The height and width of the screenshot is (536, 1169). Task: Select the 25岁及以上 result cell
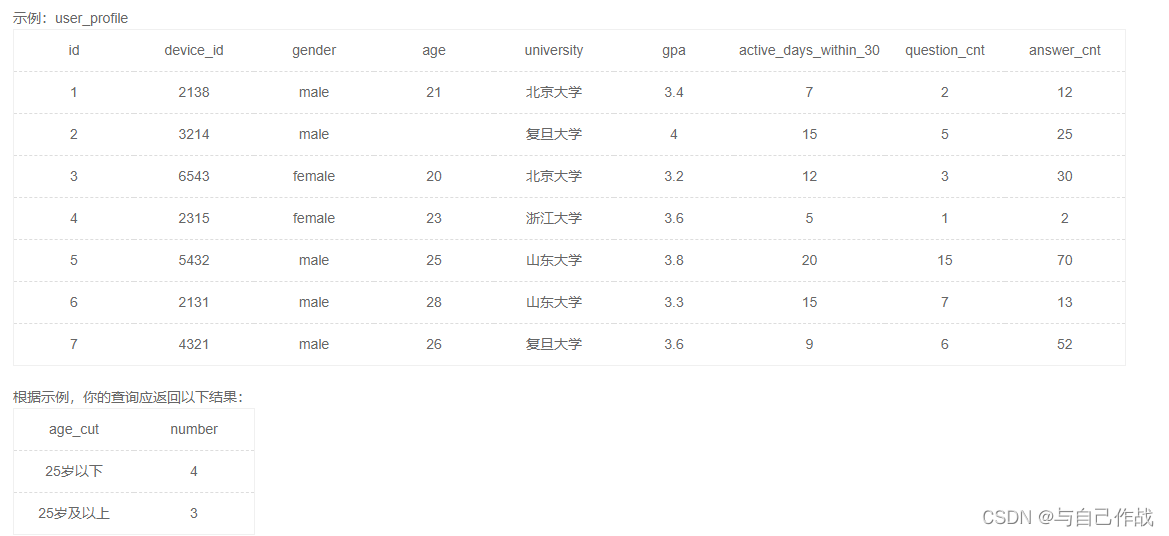(74, 513)
